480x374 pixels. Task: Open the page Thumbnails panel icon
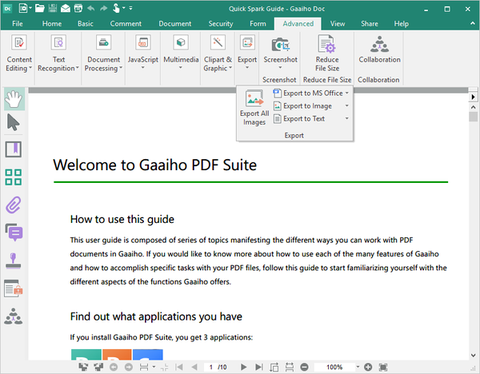(x=14, y=177)
